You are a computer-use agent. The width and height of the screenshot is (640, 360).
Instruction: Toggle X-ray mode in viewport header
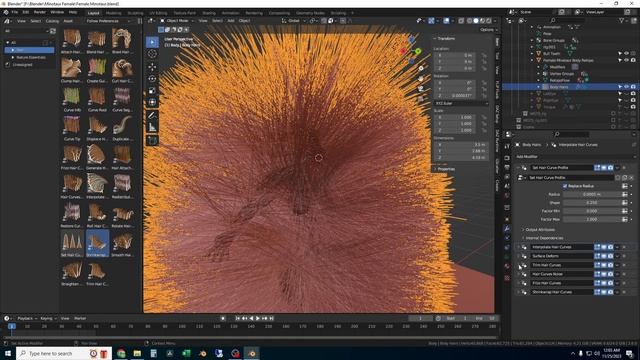click(461, 20)
